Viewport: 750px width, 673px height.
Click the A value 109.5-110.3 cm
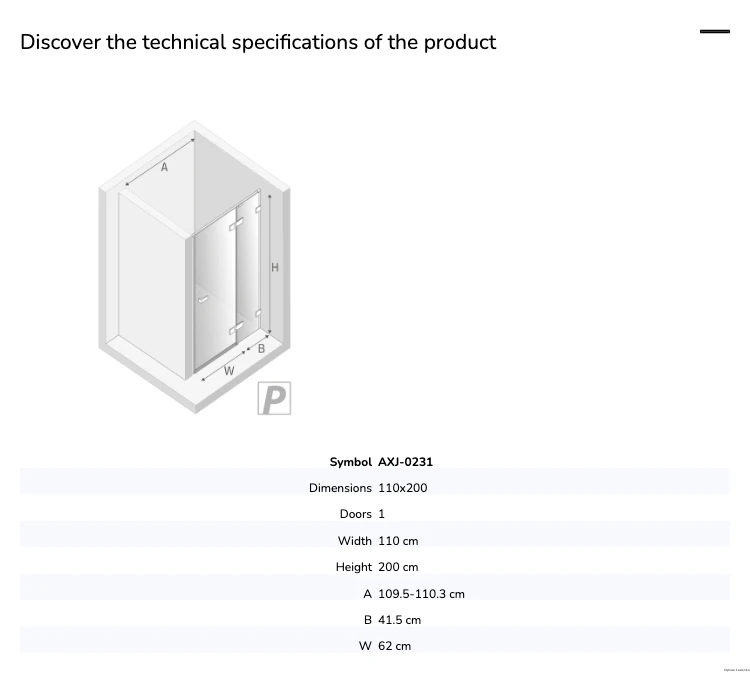click(421, 594)
